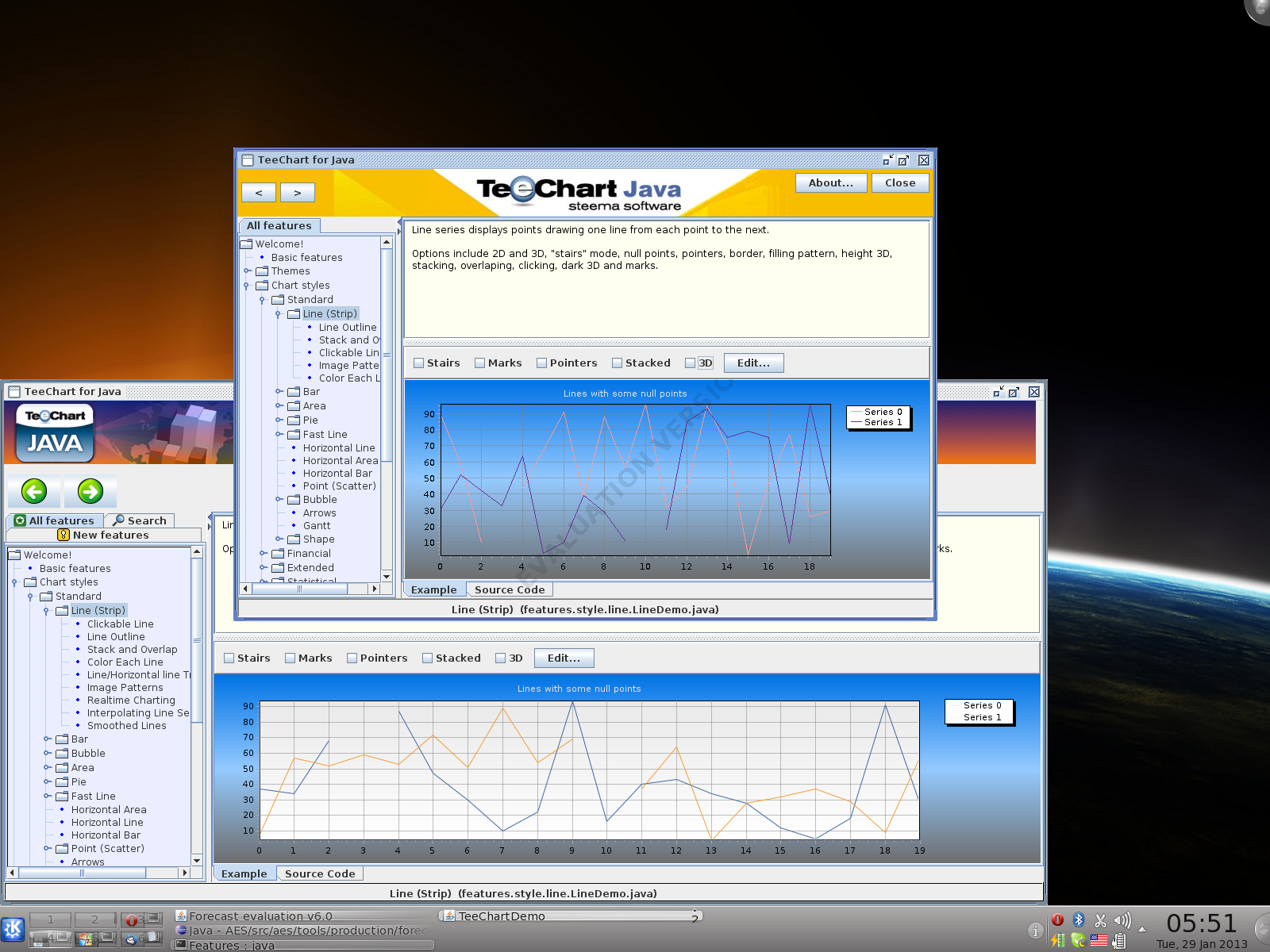
Task: Open Forecast evaluation v6.0 taskbar entry
Action: pyautogui.click(x=303, y=916)
